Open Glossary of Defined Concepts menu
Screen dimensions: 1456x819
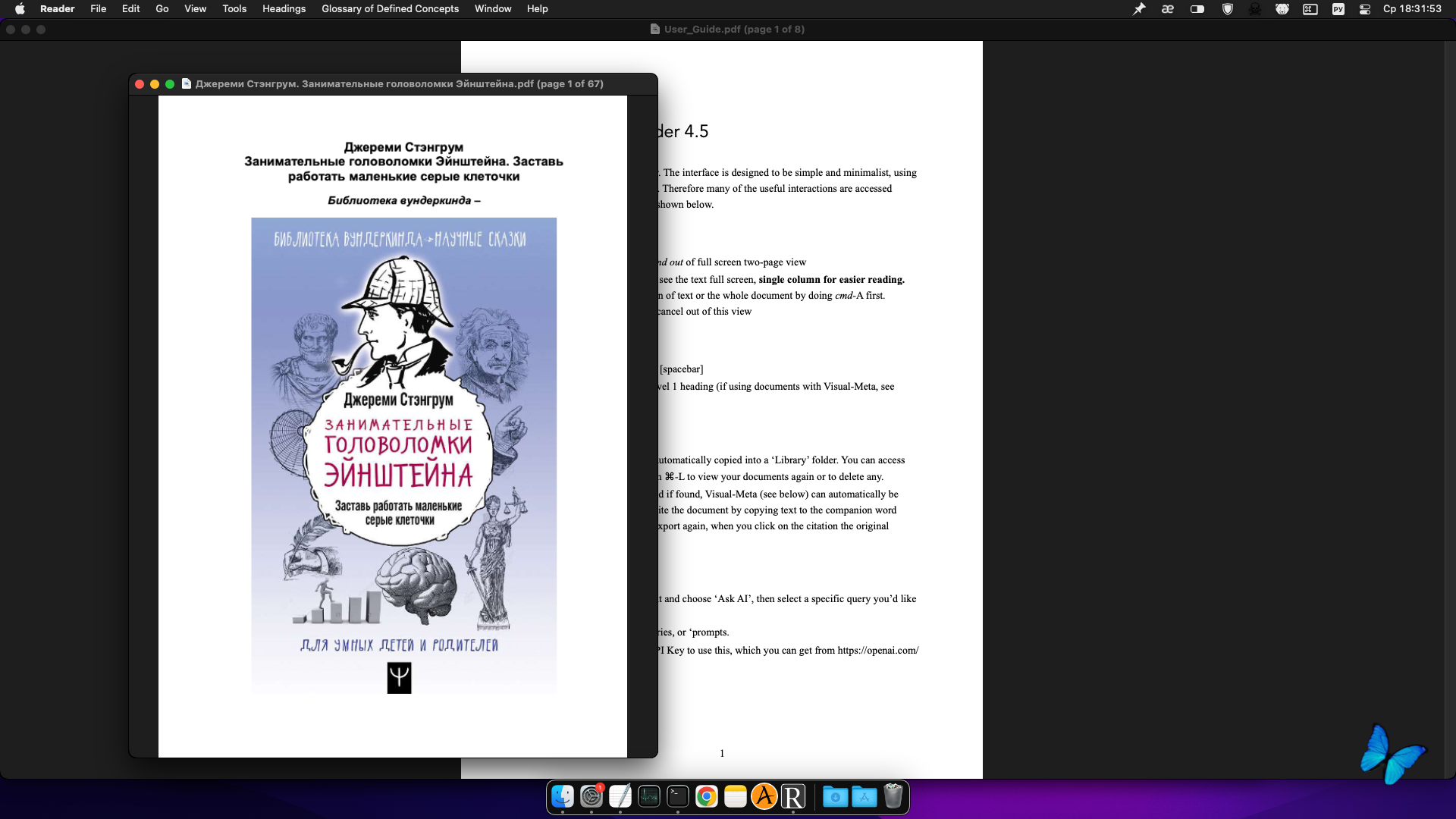(390, 9)
